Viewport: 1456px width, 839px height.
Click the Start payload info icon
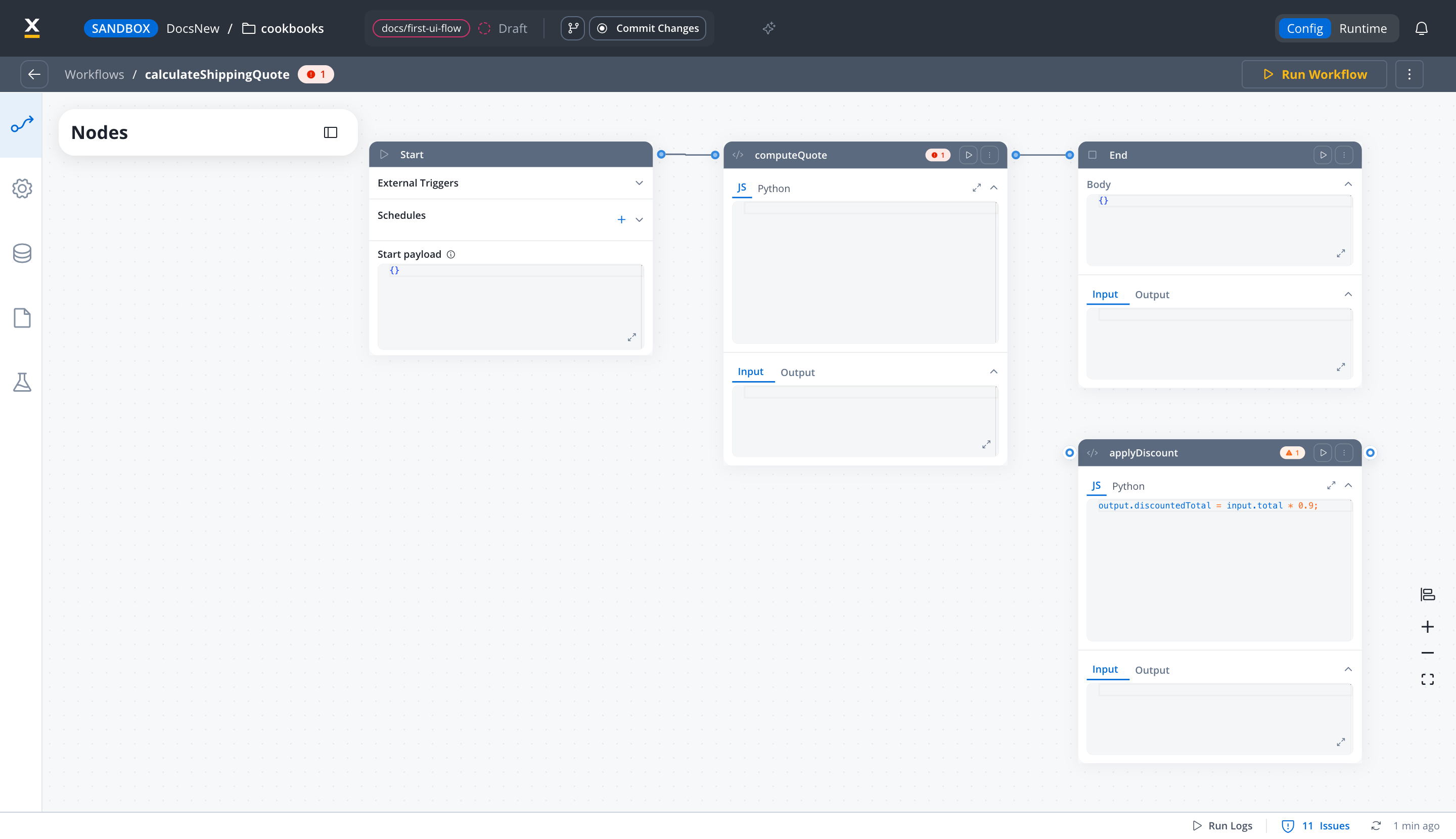[451, 255]
